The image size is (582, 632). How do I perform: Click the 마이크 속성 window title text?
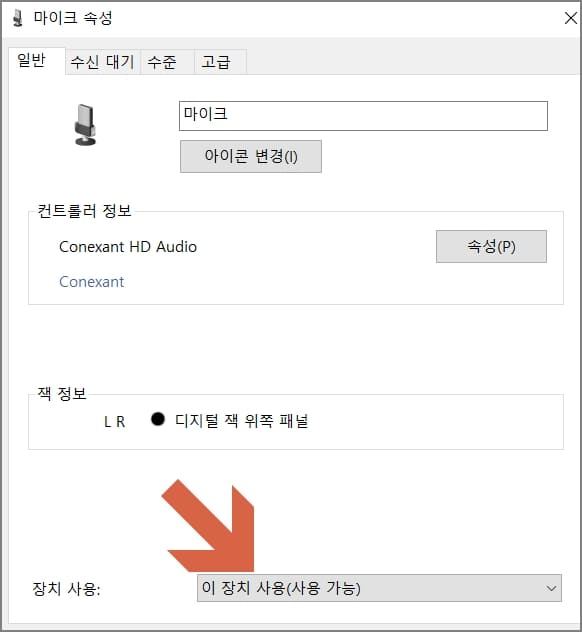click(73, 18)
